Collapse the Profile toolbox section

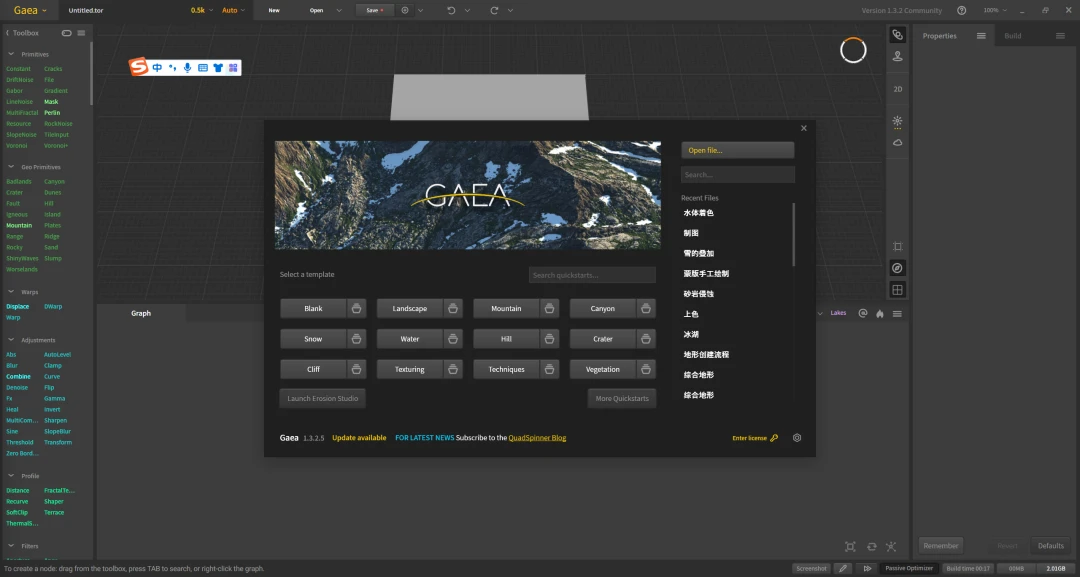pyautogui.click(x=11, y=476)
